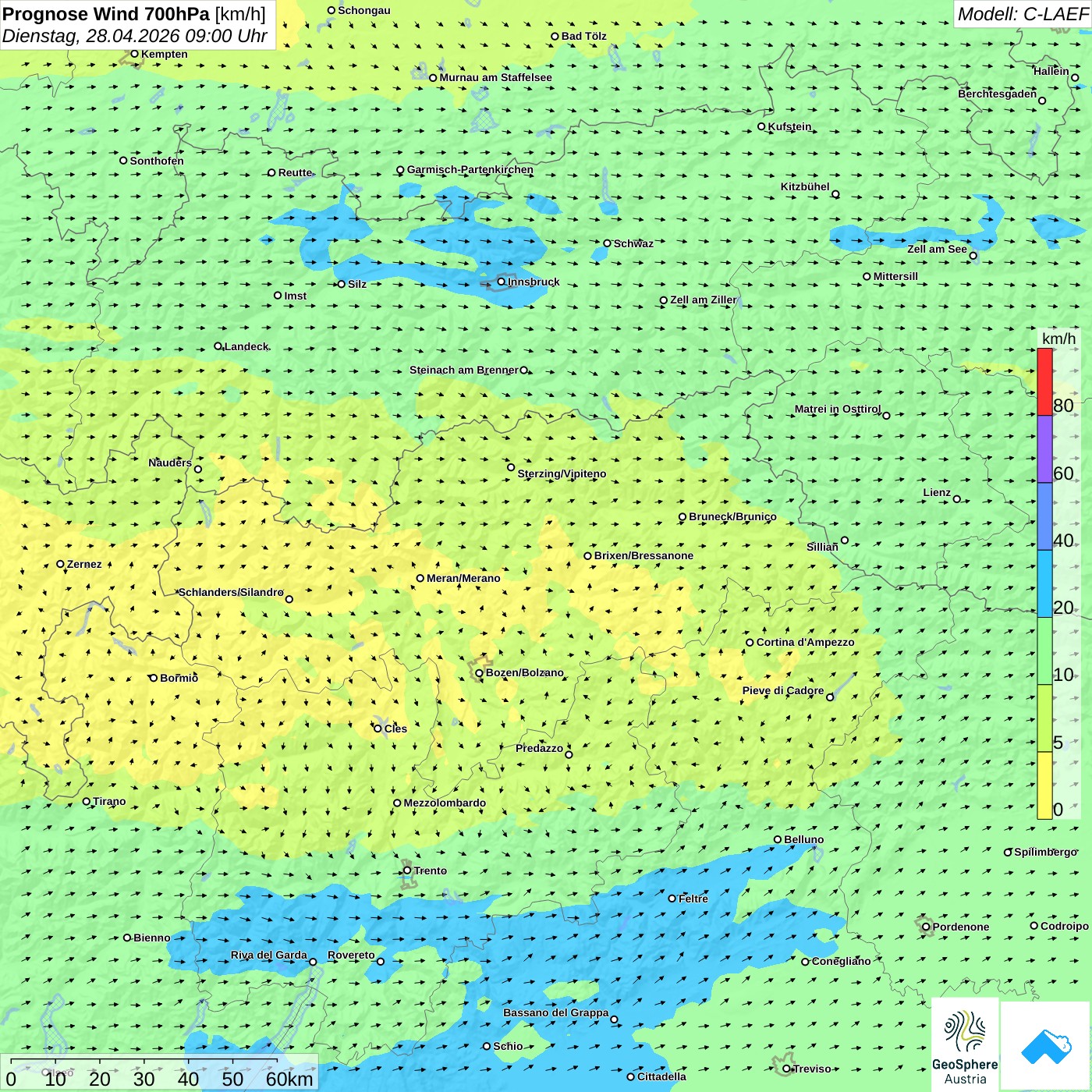Click the Matrei in Osttirol label

[x=838, y=409]
